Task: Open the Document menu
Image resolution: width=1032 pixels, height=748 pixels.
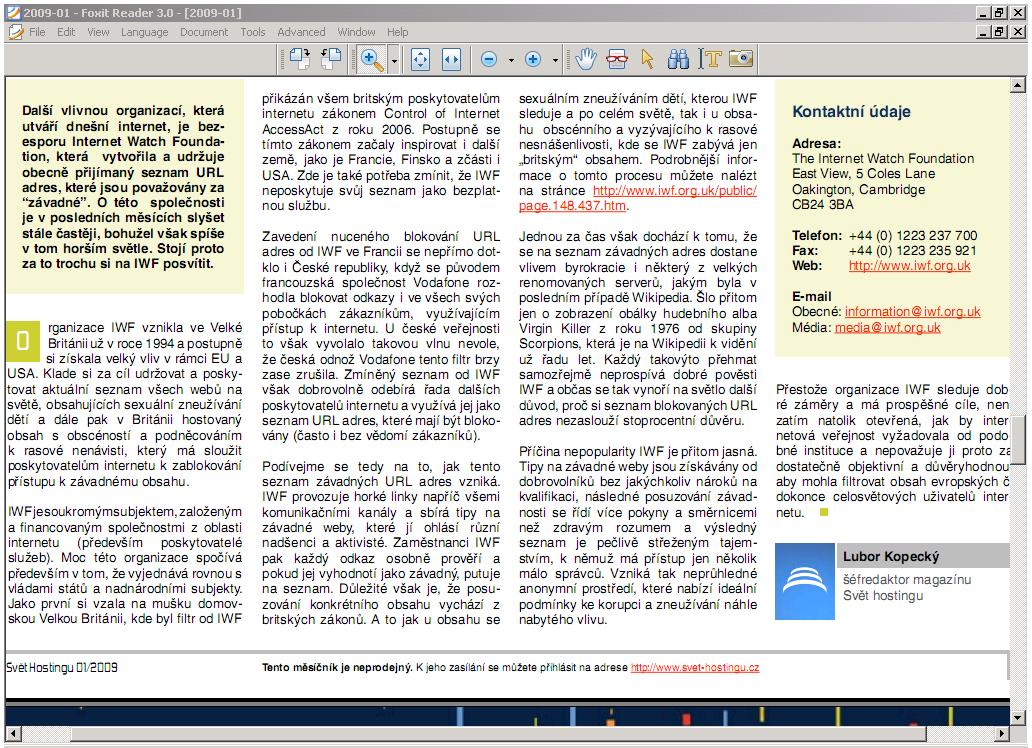Action: tap(204, 32)
